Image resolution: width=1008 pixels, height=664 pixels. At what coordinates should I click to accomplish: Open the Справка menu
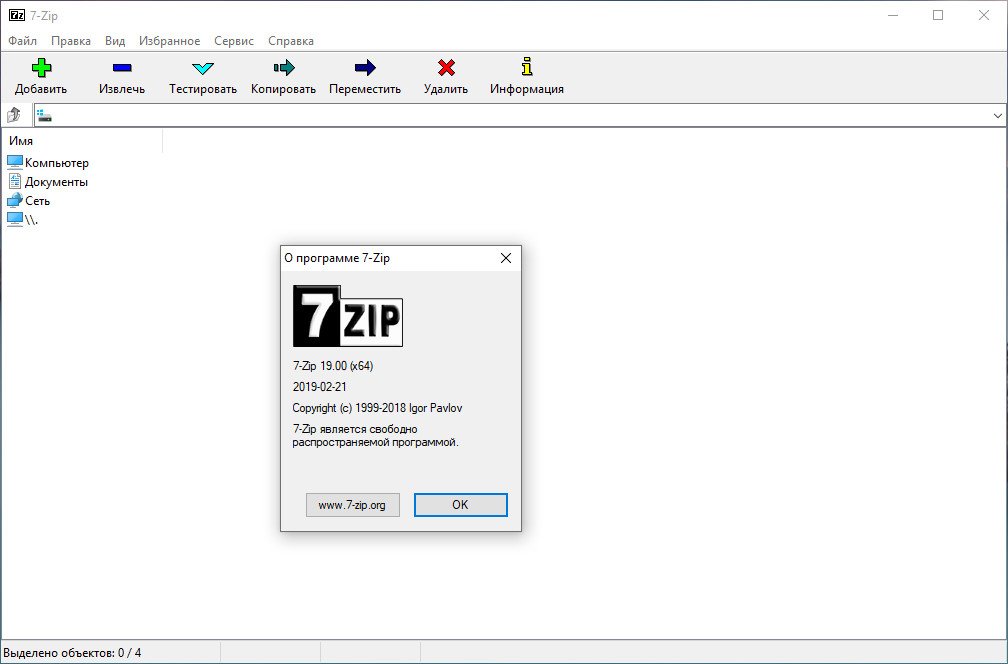tap(291, 40)
